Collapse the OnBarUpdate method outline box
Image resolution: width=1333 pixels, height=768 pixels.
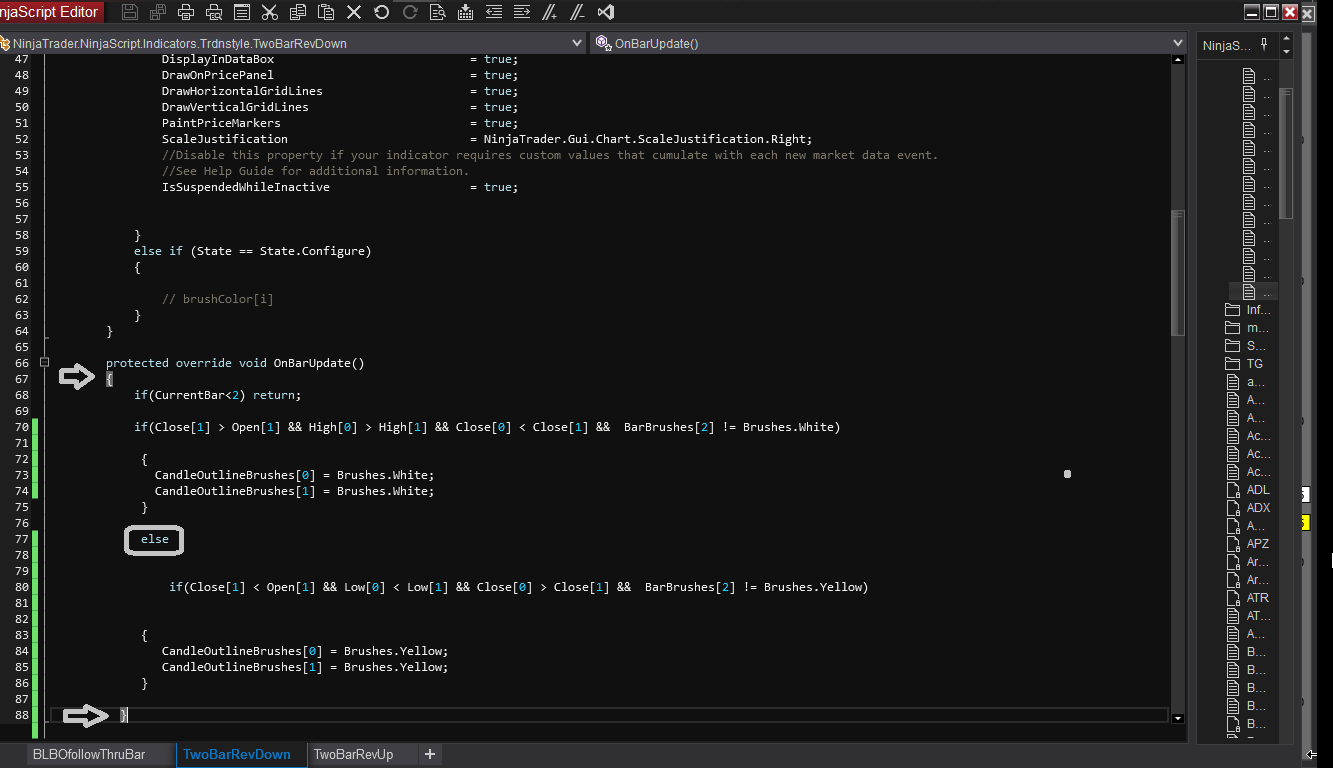[x=44, y=363]
